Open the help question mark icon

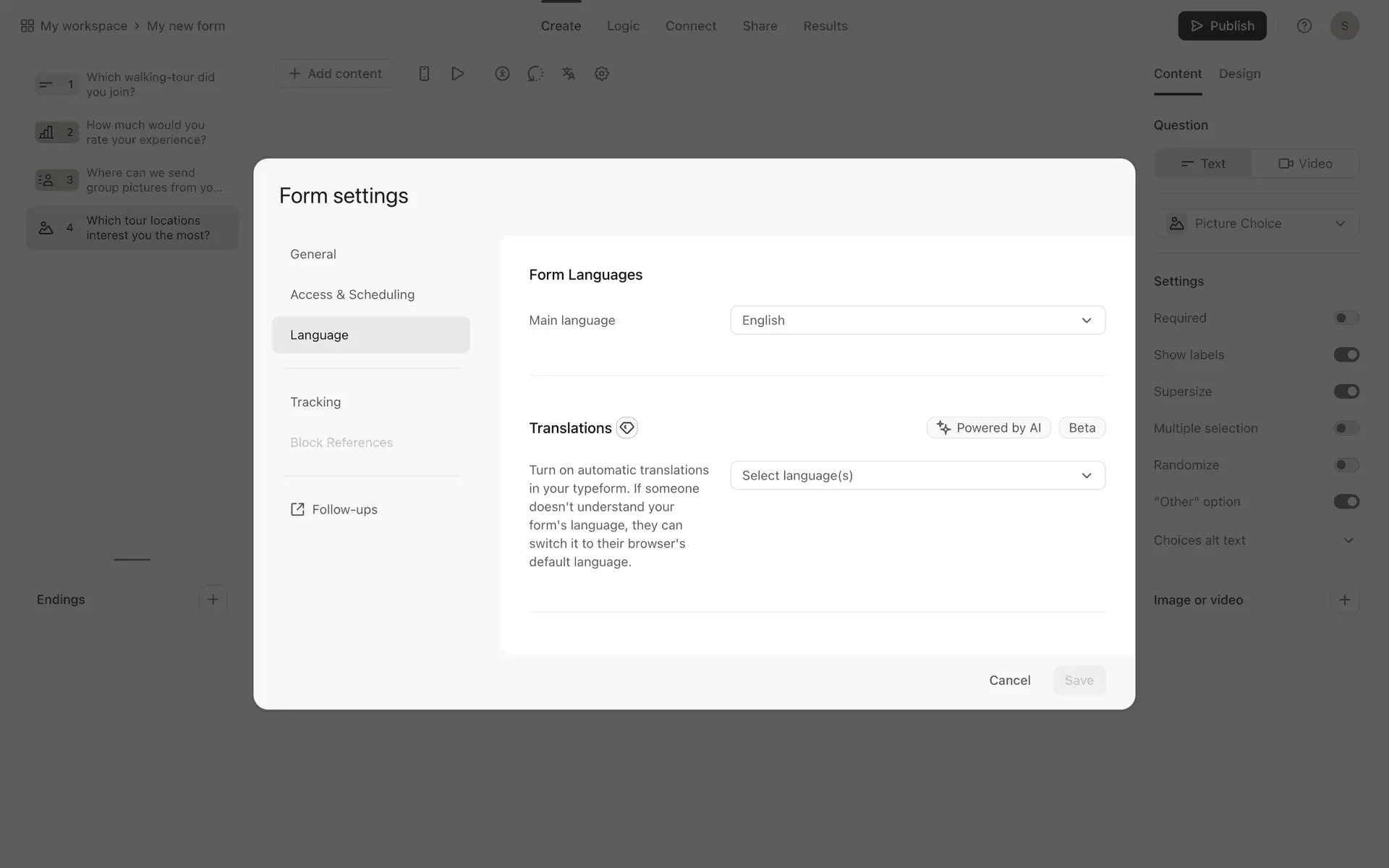(x=1304, y=26)
